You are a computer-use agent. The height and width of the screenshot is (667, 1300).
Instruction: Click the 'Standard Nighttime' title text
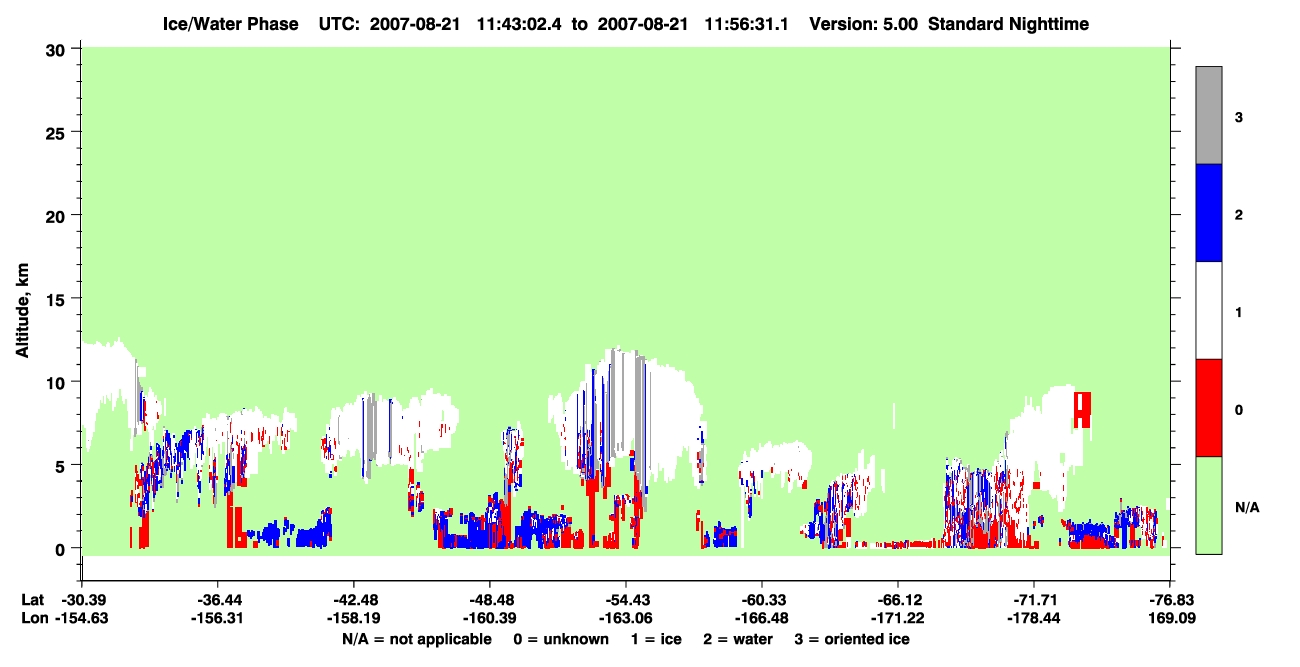pyautogui.click(x=1008, y=23)
